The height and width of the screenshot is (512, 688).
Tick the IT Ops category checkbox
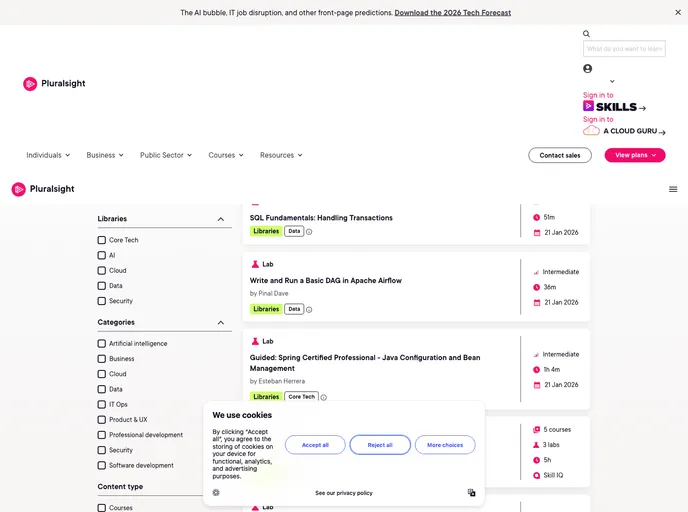point(102,405)
